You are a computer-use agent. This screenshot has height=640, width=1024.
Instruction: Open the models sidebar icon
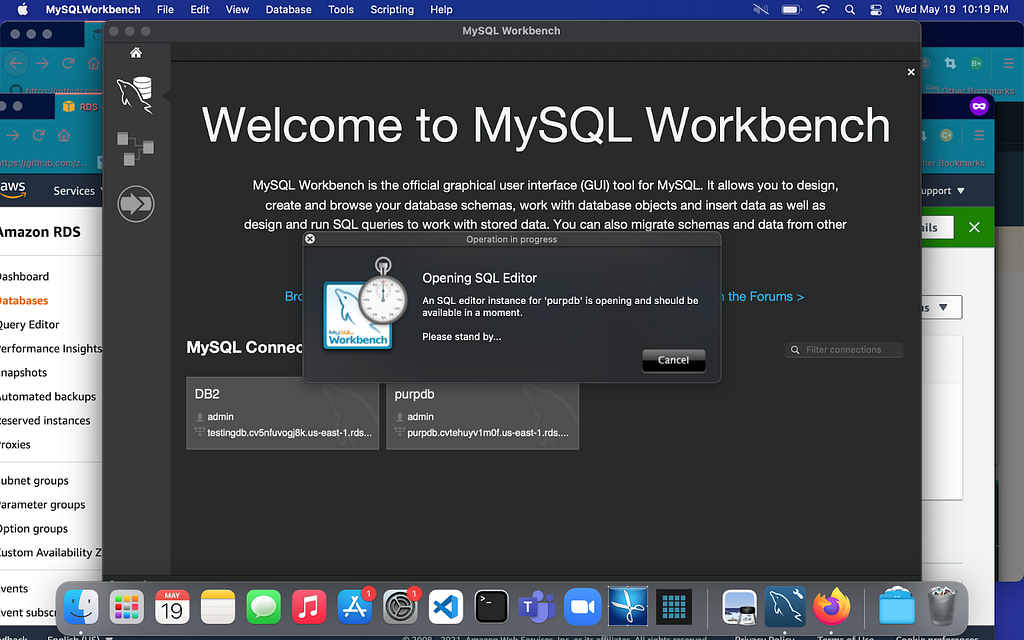click(x=135, y=149)
